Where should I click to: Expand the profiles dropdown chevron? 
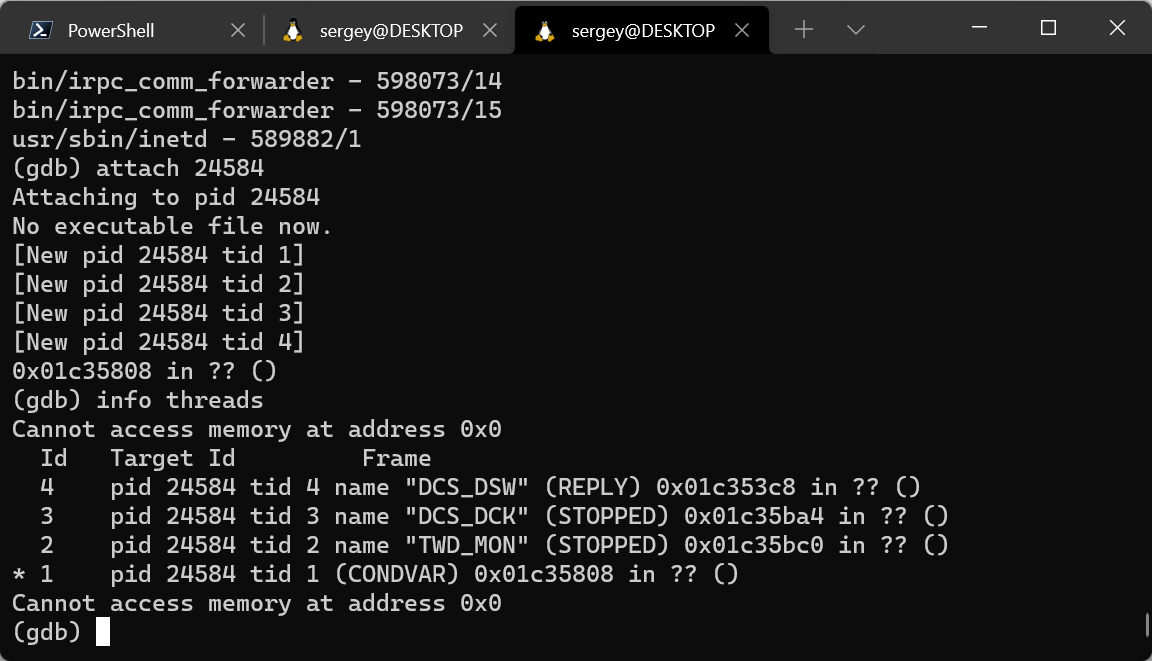pos(855,30)
